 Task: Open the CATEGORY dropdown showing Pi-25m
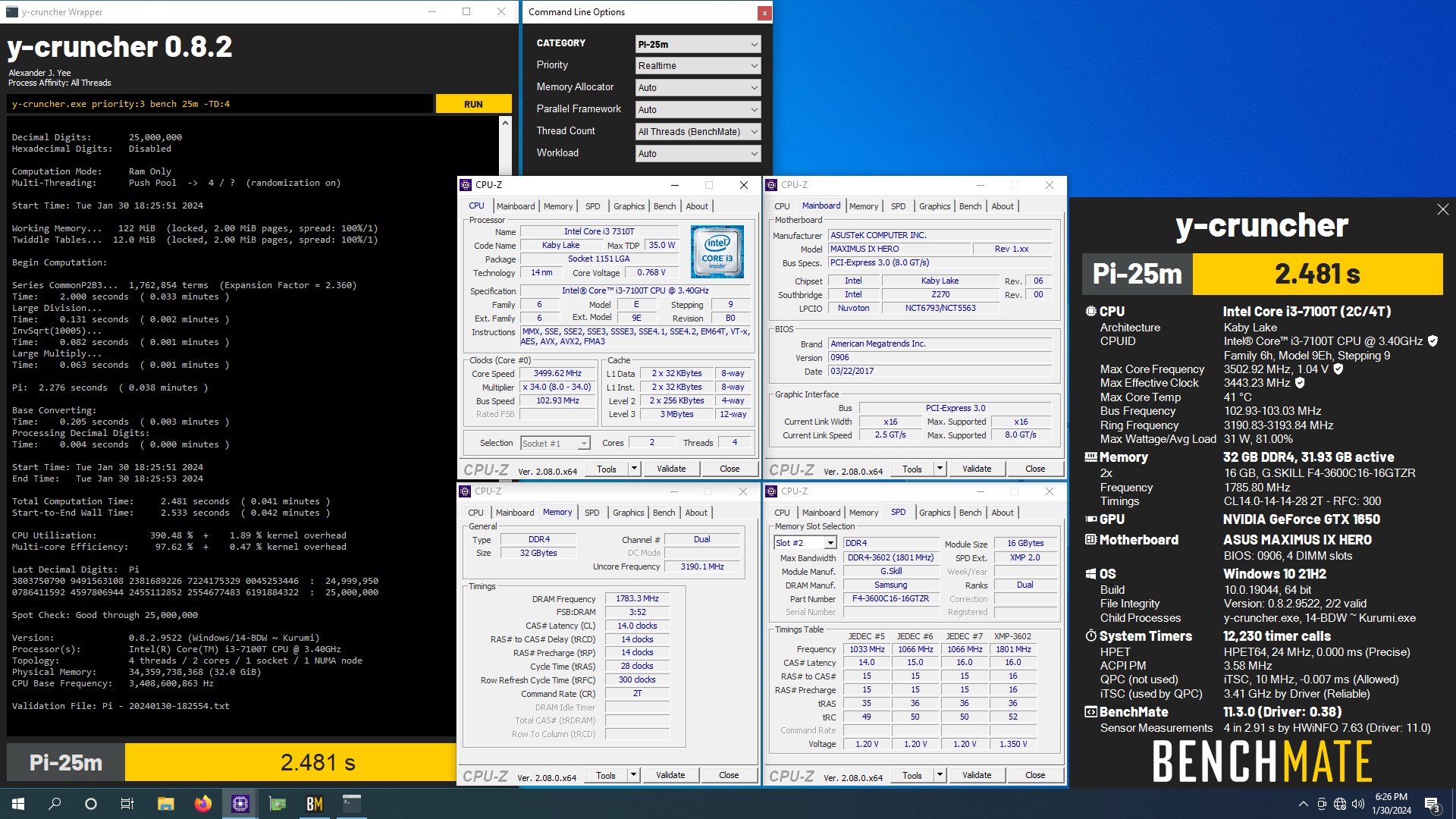pos(698,44)
